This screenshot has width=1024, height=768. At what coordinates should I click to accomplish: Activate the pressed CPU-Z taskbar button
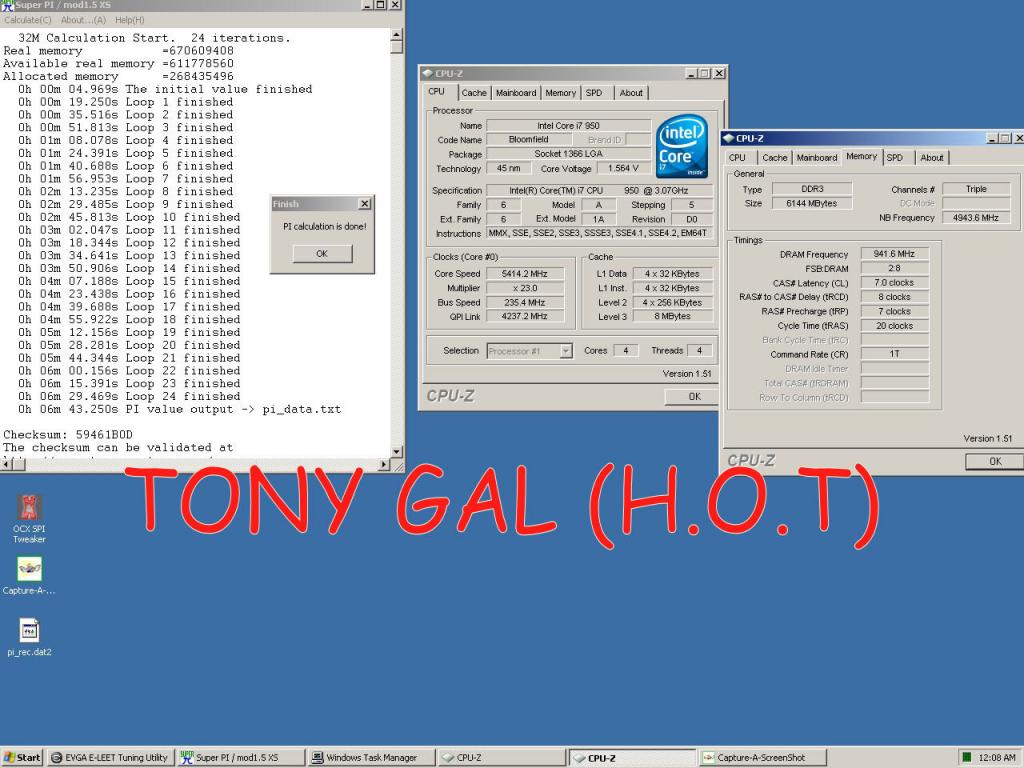pos(632,758)
